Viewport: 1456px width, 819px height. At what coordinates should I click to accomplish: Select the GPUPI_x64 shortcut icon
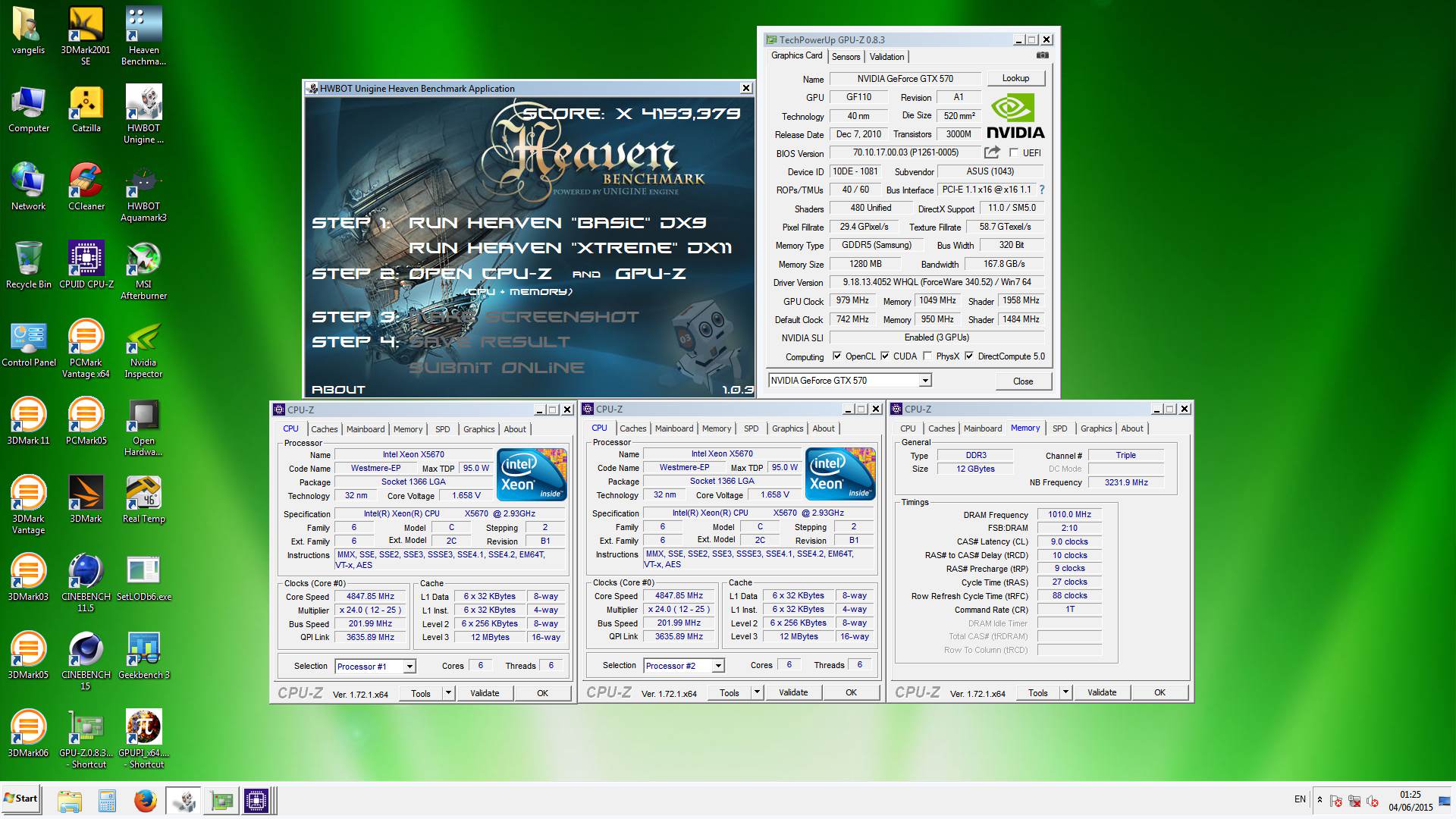pos(143,739)
